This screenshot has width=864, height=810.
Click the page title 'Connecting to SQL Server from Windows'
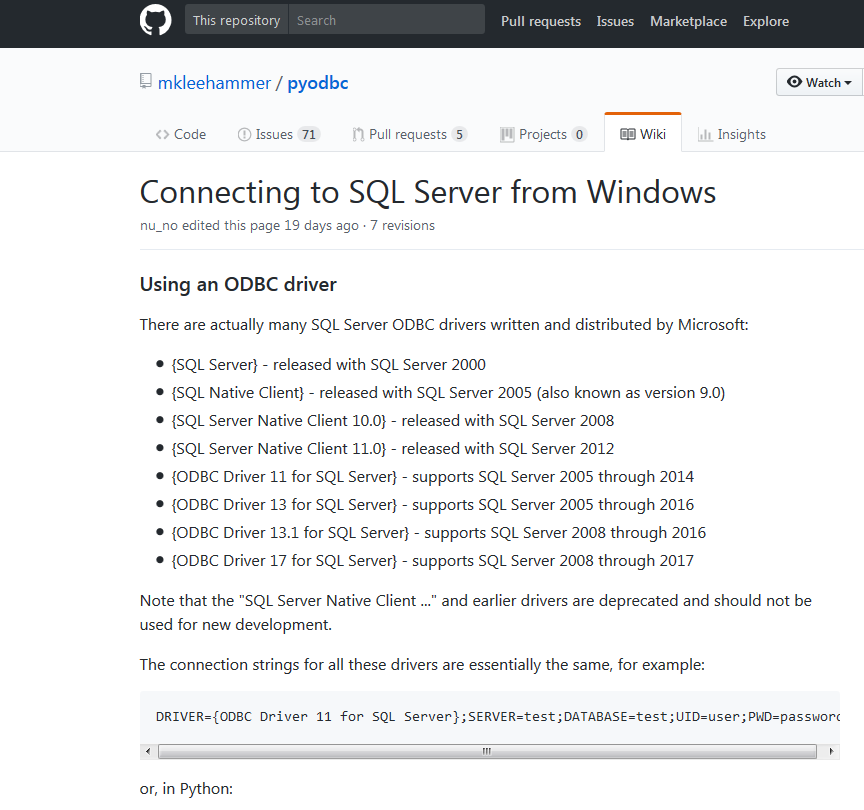[x=428, y=192]
